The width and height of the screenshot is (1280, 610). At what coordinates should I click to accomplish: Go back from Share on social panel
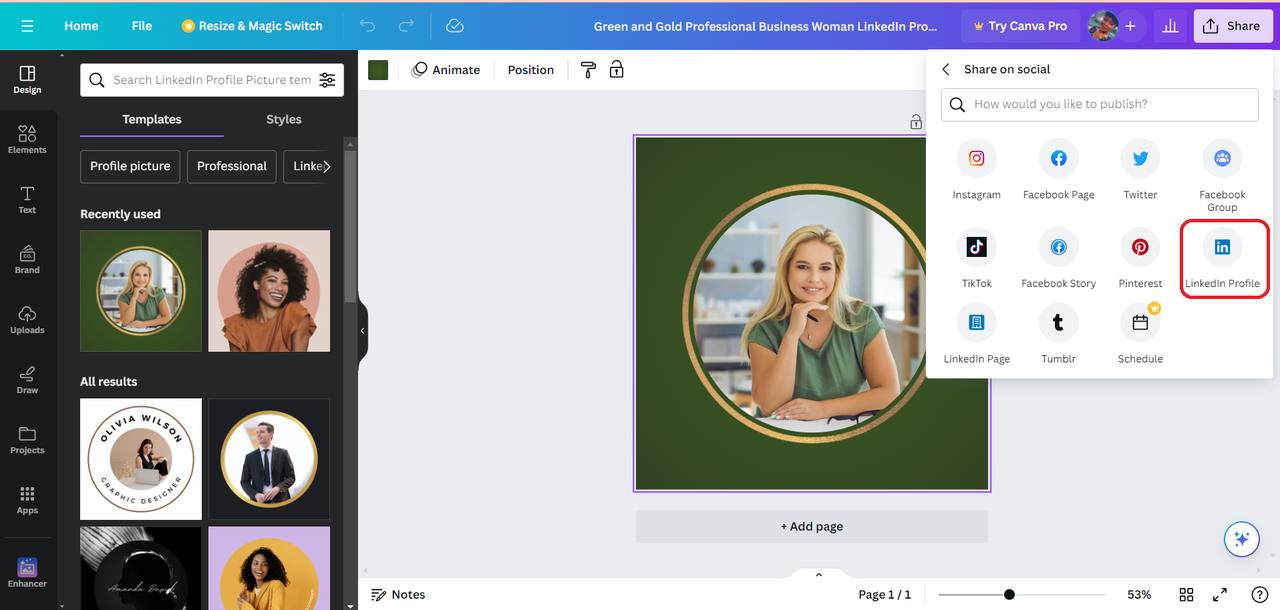(946, 69)
